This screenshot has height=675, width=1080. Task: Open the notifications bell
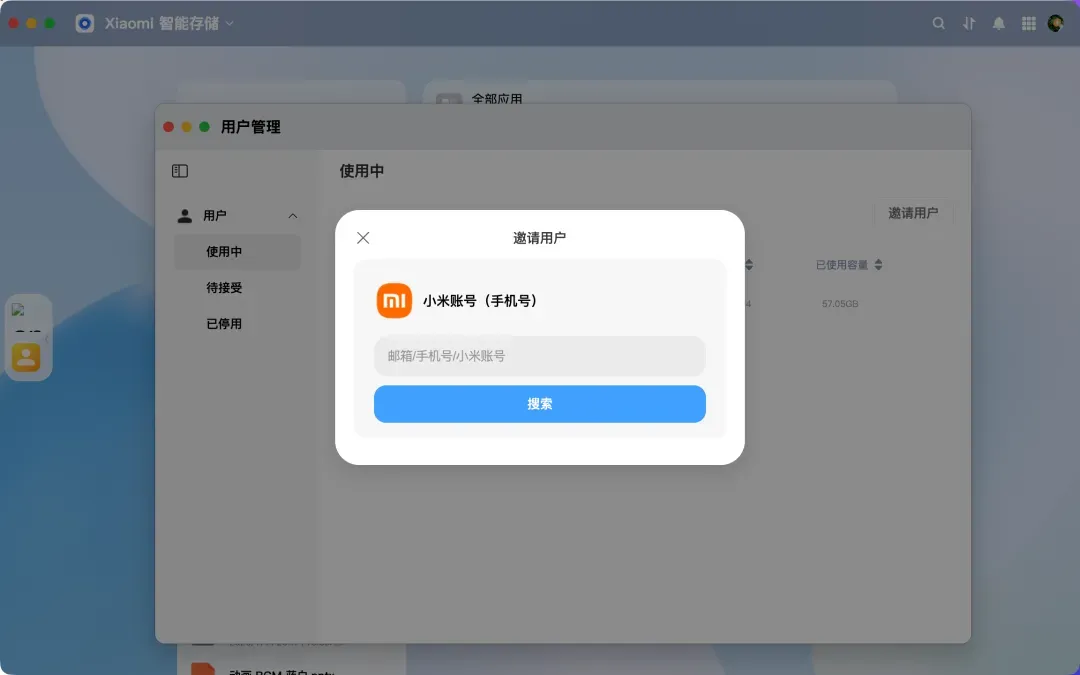point(998,23)
